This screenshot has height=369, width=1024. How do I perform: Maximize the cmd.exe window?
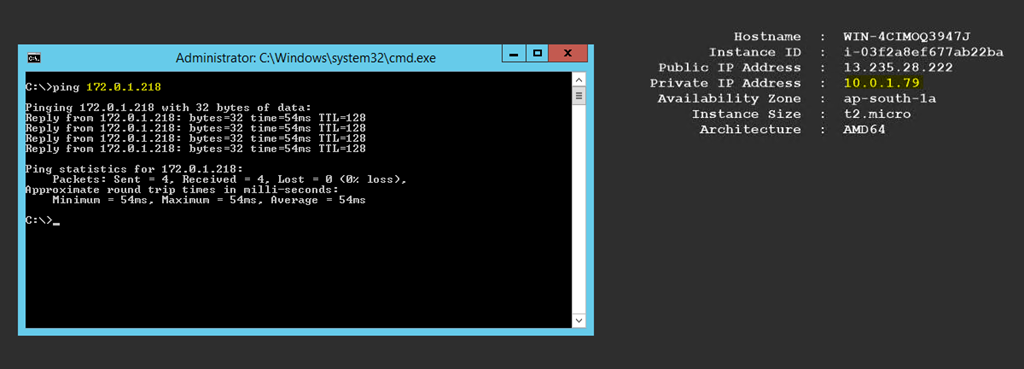(537, 54)
